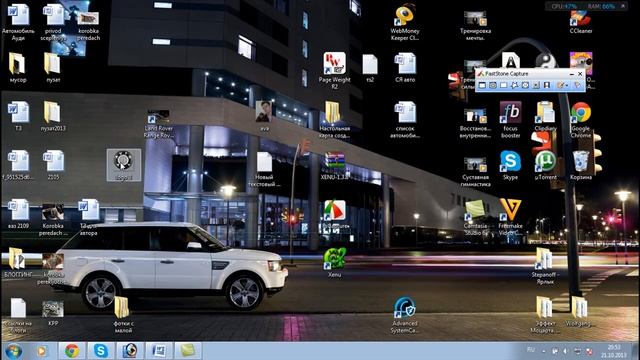Select БЛОГГИНГ folder icon
The height and width of the screenshot is (360, 640).
(18, 262)
